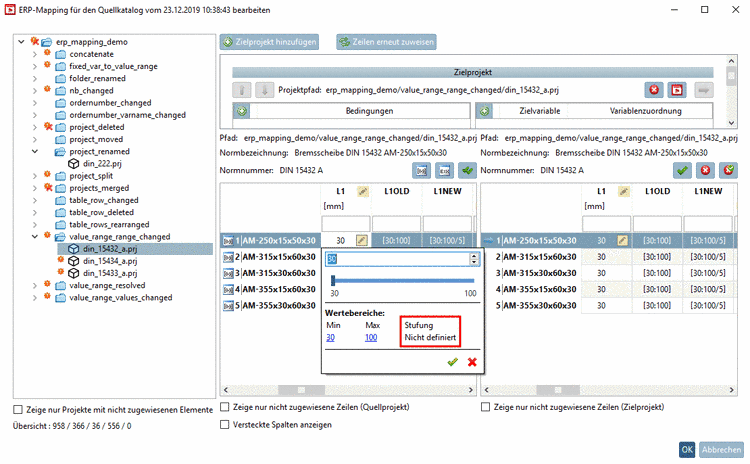Cancel value popup with red X
This screenshot has width=750, height=464.
tap(472, 362)
